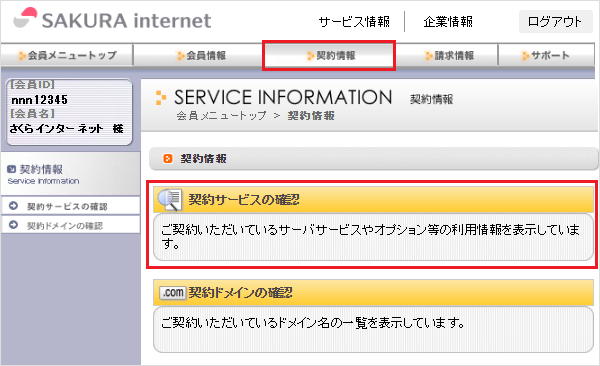
Task: Open 契約サービスの確認 heading in main panel
Action: pyautogui.click(x=244, y=200)
